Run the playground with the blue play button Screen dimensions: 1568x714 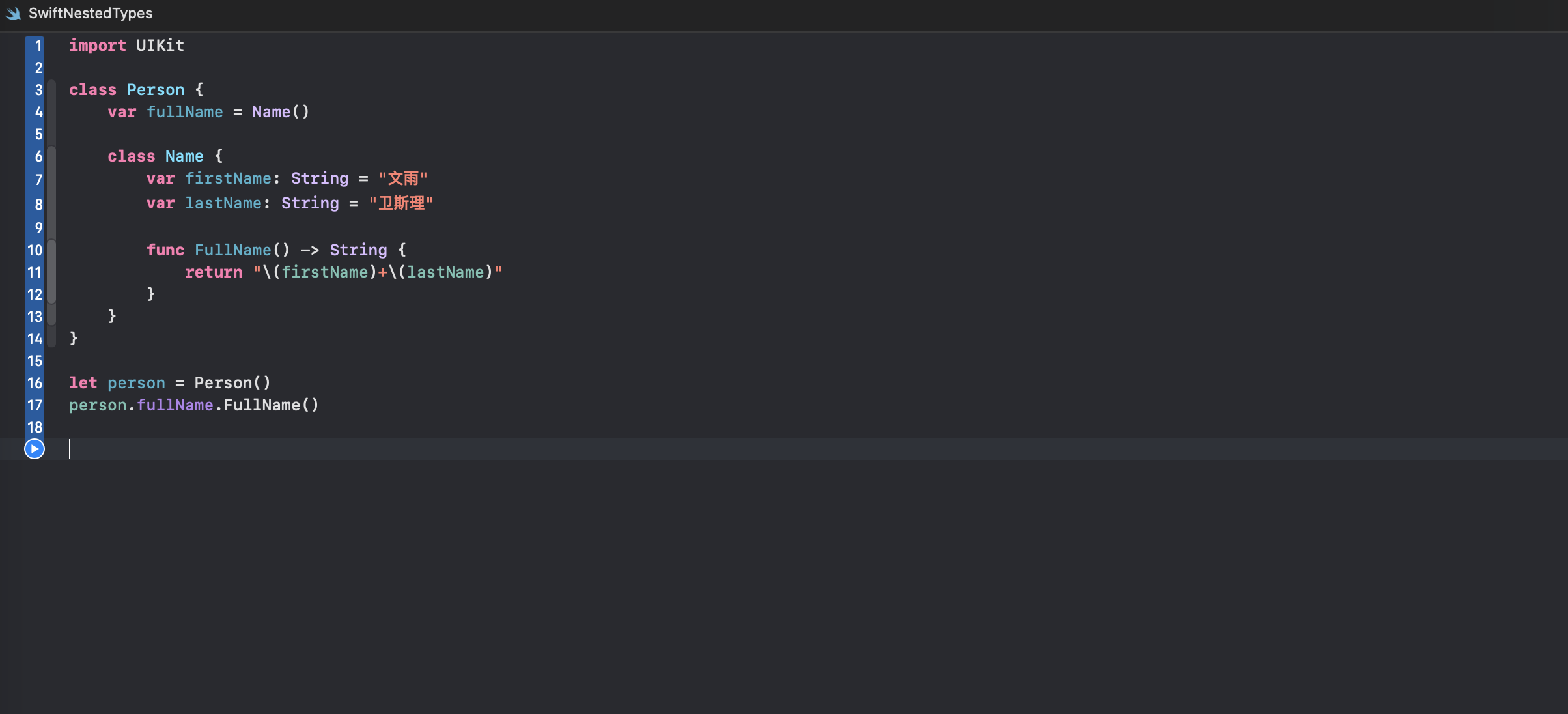[35, 449]
